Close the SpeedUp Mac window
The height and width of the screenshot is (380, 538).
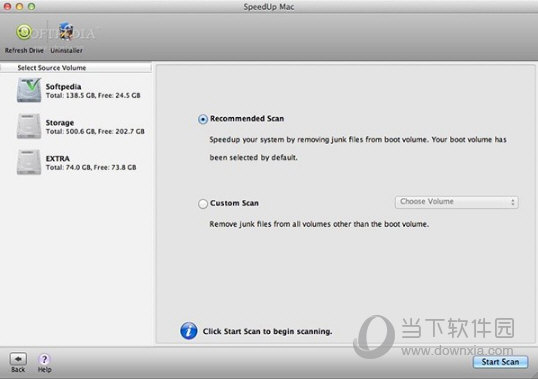(7, 7)
